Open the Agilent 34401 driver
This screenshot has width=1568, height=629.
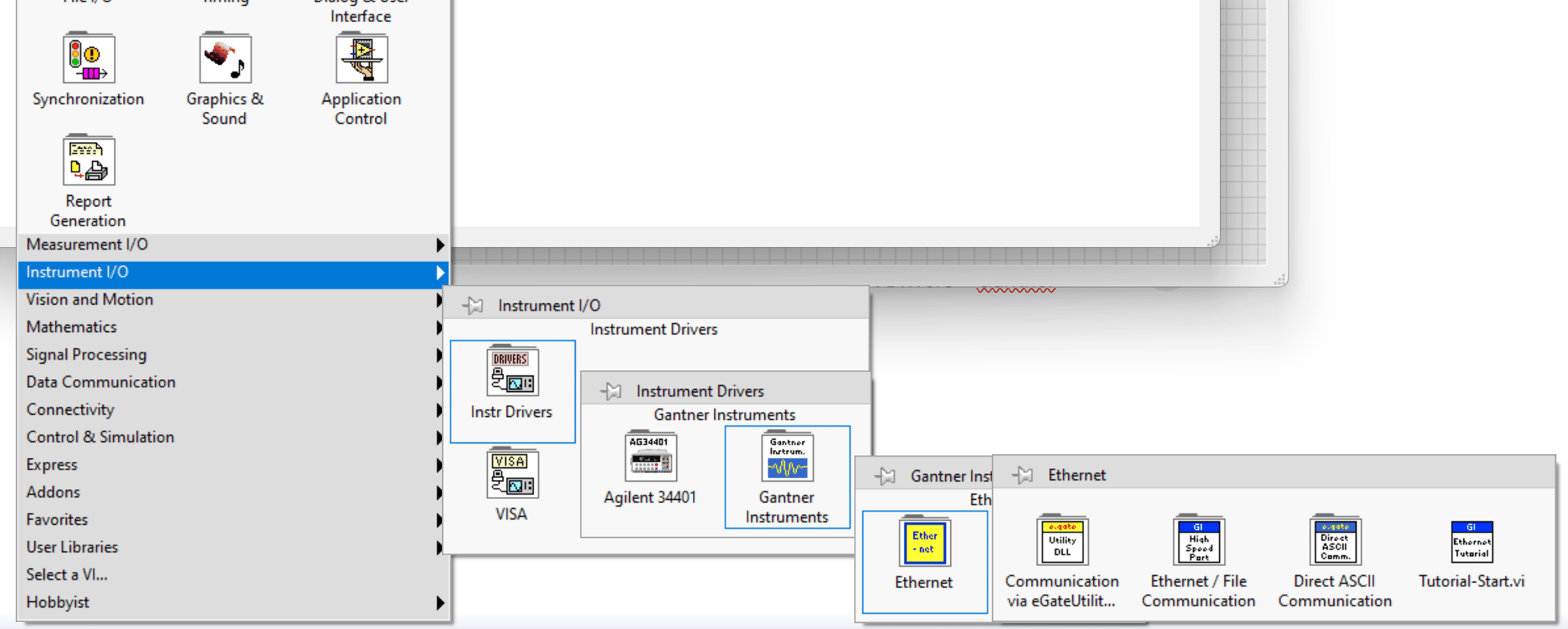(x=650, y=457)
